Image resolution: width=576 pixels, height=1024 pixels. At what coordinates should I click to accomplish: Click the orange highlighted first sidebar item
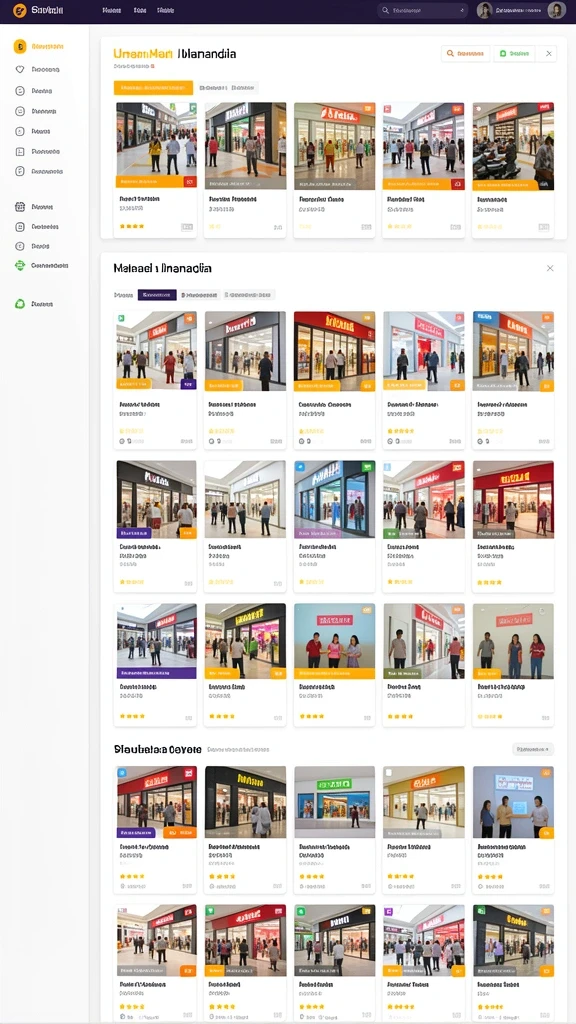[x=39, y=46]
